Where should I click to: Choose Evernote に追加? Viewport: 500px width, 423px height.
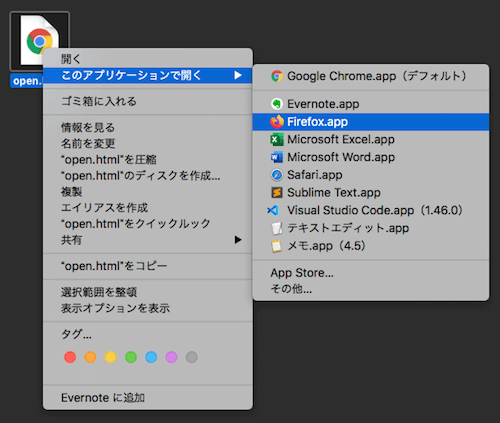(x=148, y=398)
